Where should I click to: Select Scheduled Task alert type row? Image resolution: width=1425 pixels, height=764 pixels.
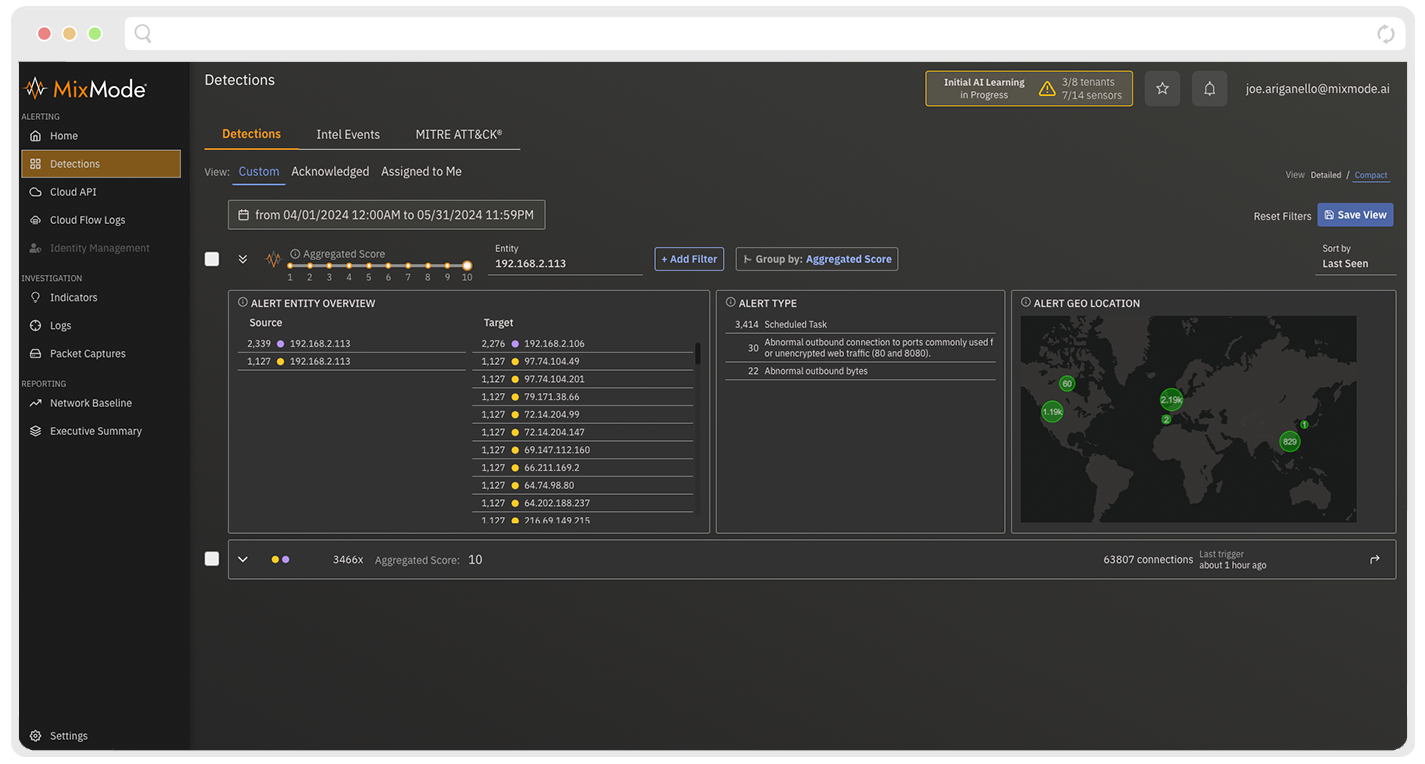(x=860, y=325)
